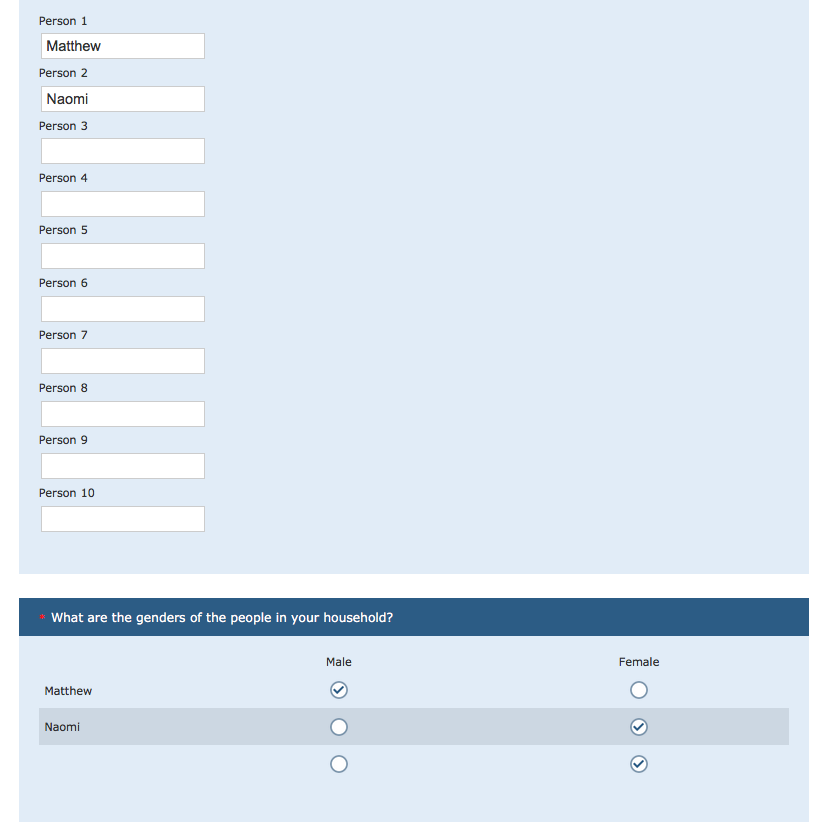The width and height of the screenshot is (834, 839).
Task: Click the Naomi row label
Action: pos(62,727)
